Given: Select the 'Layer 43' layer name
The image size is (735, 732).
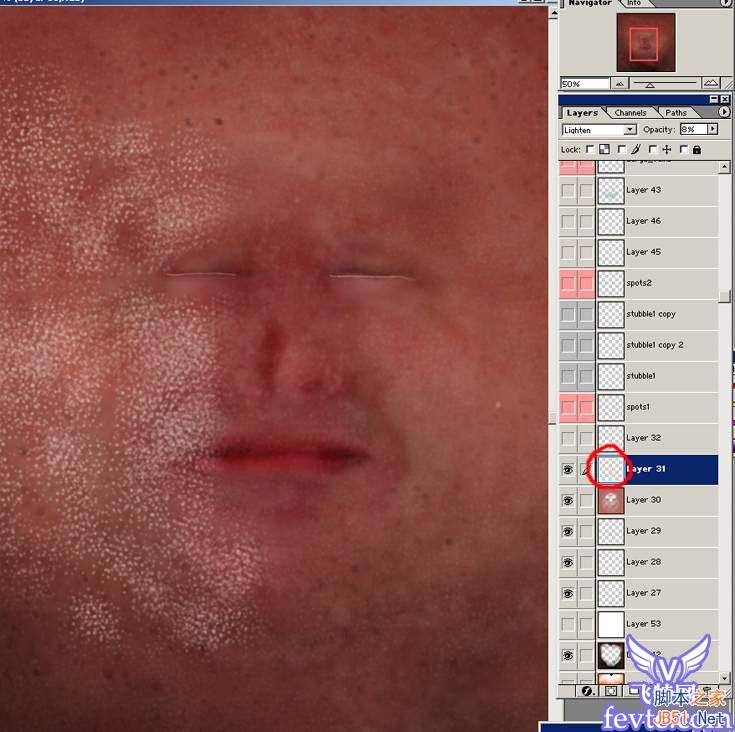Looking at the screenshot, I should [x=644, y=190].
